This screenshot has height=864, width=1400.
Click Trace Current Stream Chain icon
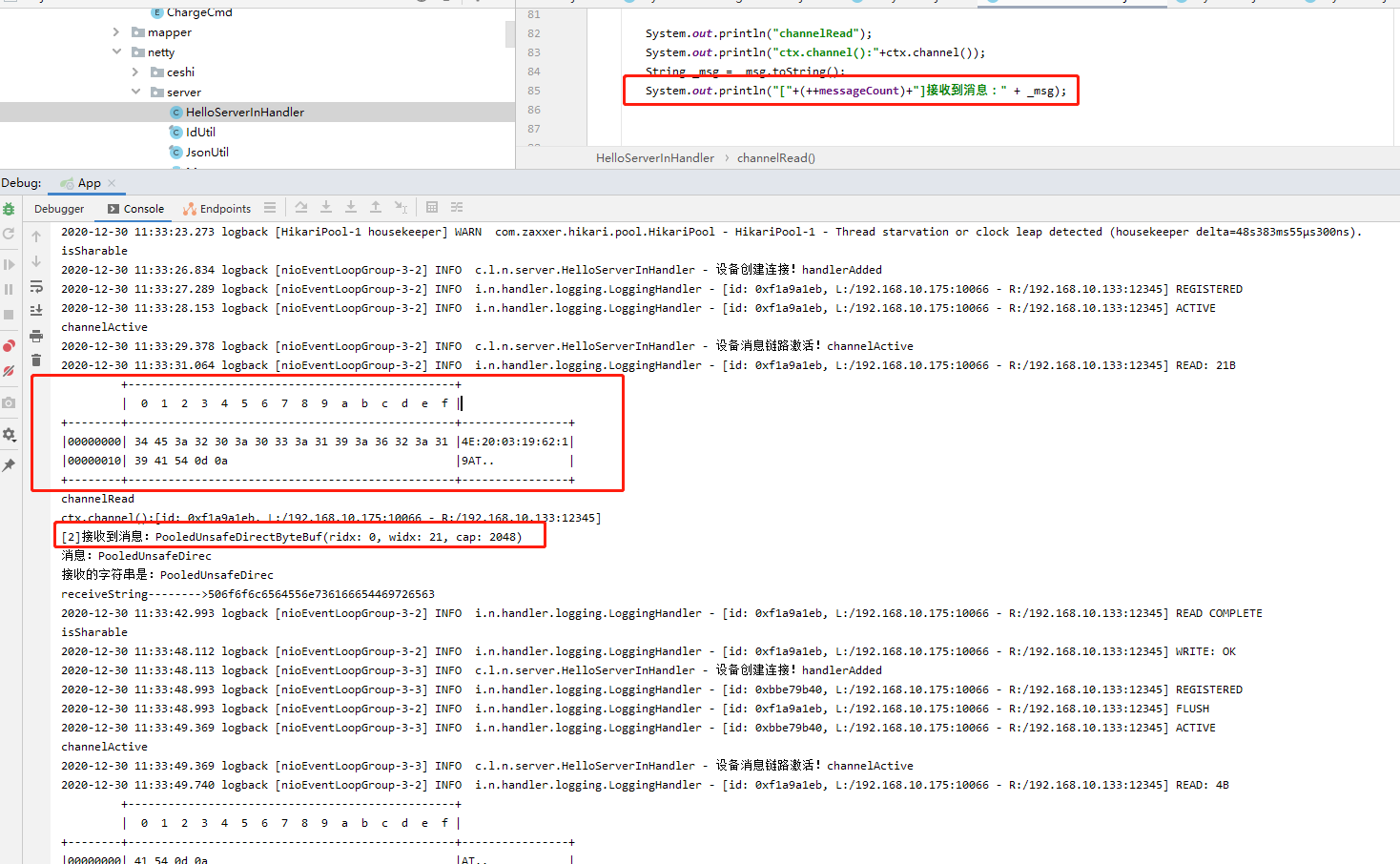457,207
